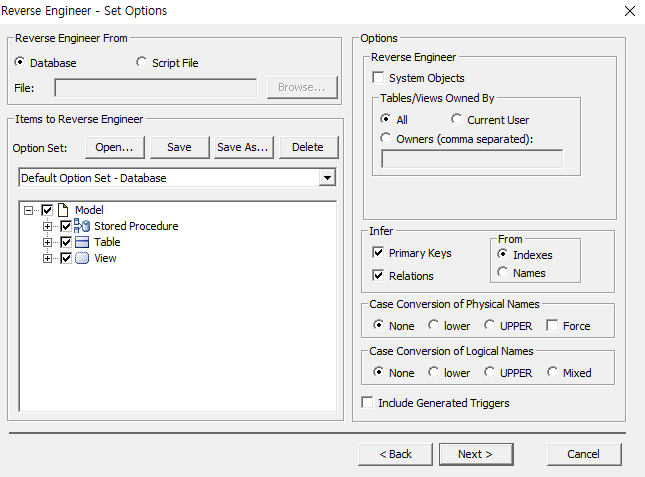Image resolution: width=645 pixels, height=477 pixels.
Task: Click the Delete option set button
Action: point(309,147)
